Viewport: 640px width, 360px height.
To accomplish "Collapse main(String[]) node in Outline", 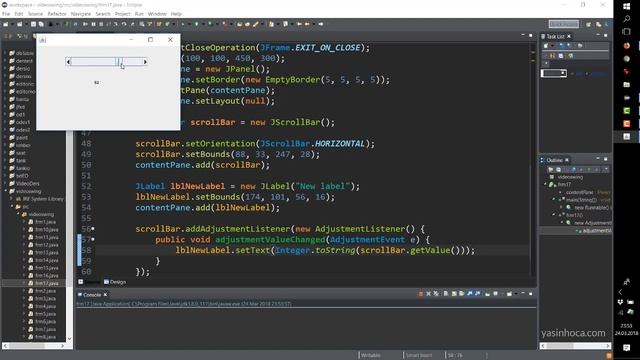I will pos(554,200).
